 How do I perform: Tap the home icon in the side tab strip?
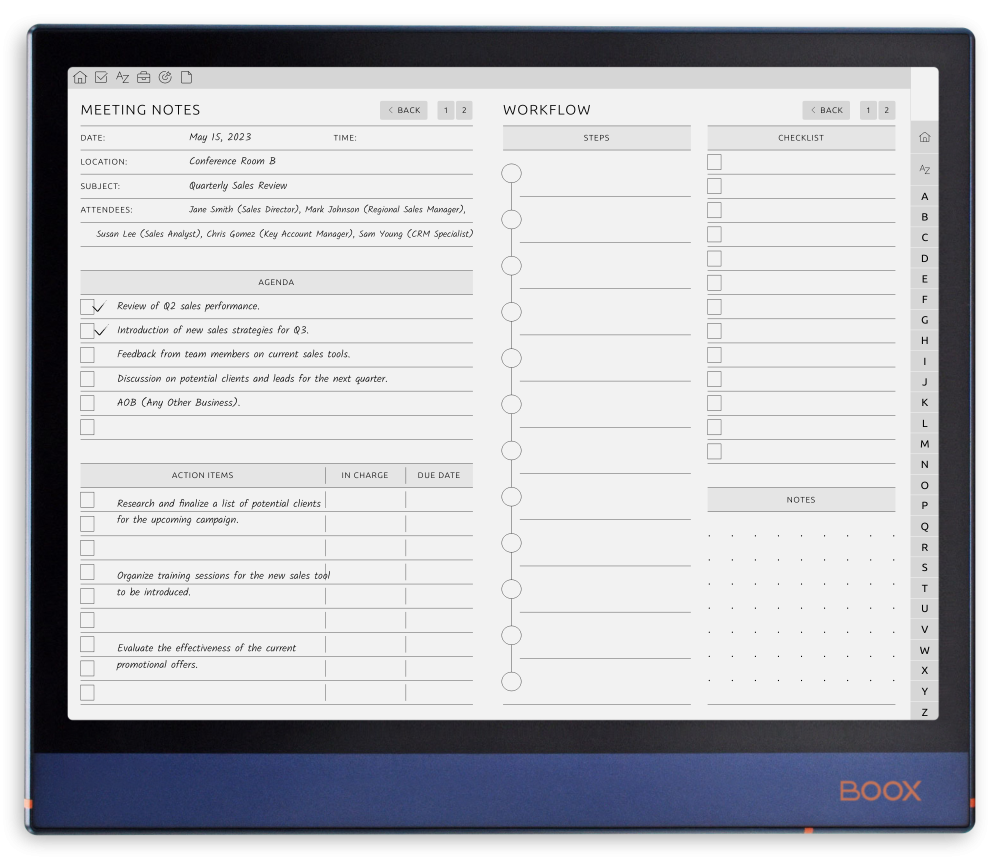pos(925,137)
